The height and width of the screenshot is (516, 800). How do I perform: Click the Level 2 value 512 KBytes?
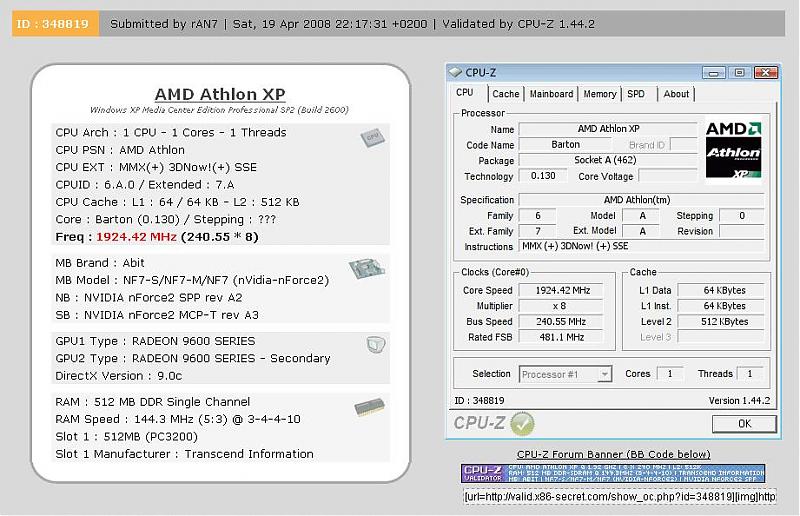(x=721, y=322)
